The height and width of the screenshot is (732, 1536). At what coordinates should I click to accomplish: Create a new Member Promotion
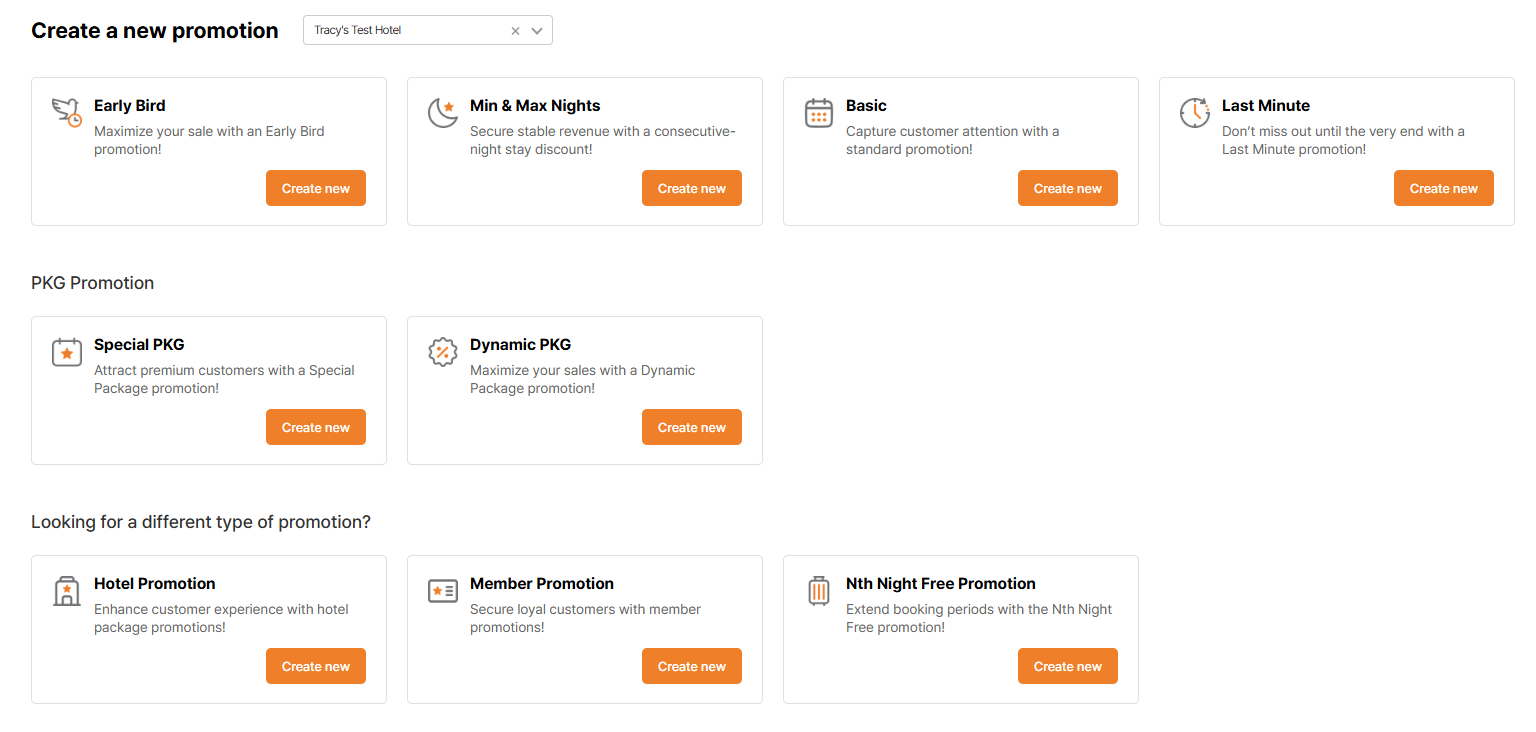692,667
